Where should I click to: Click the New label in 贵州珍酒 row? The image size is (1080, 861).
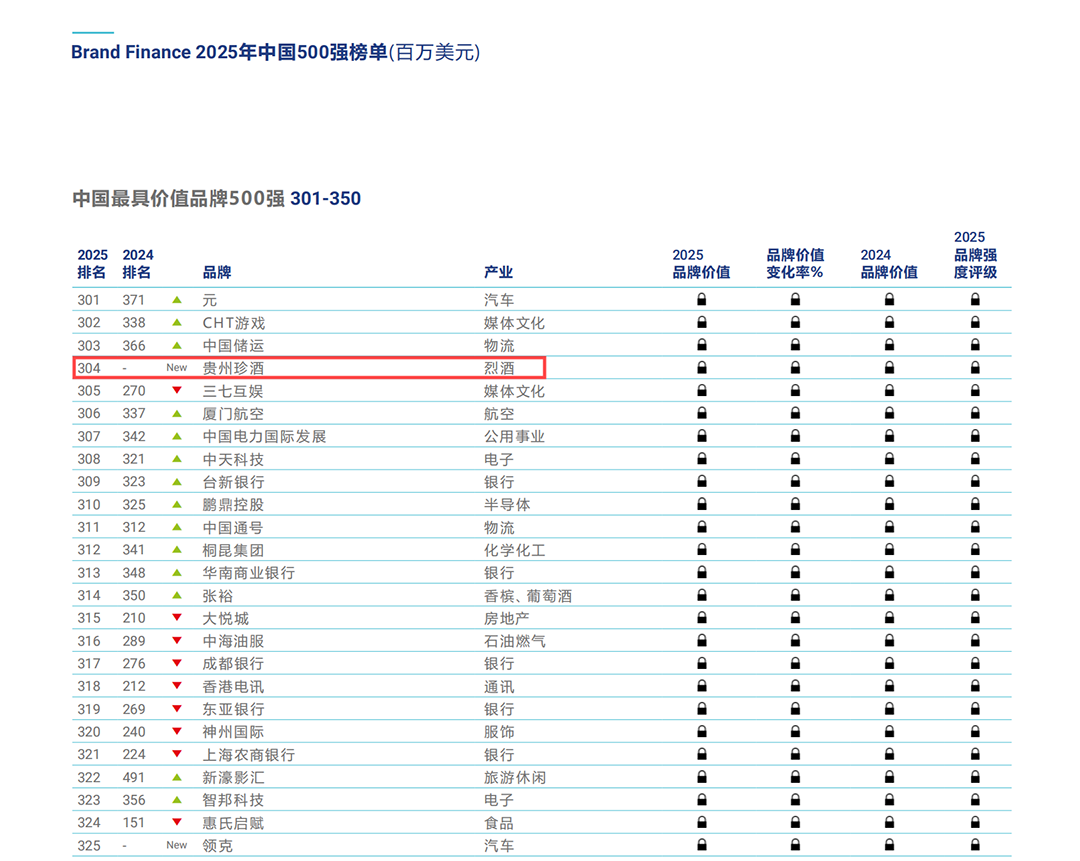[x=176, y=368]
